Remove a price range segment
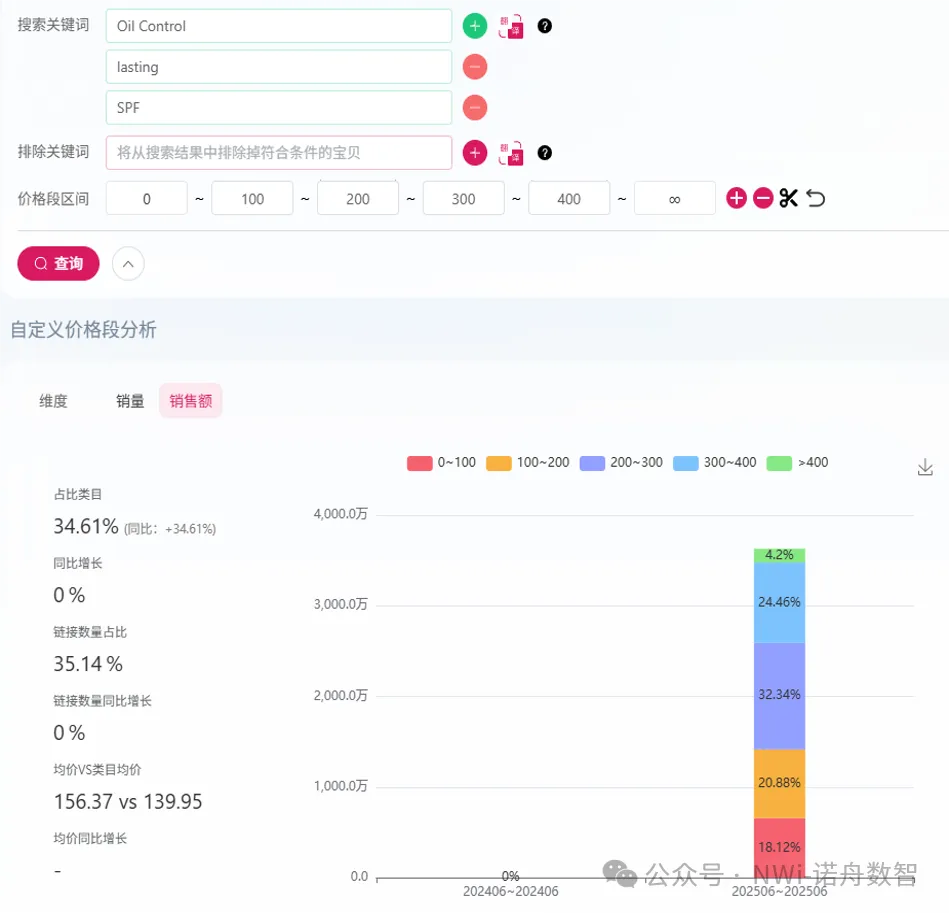949x913 pixels. [763, 198]
